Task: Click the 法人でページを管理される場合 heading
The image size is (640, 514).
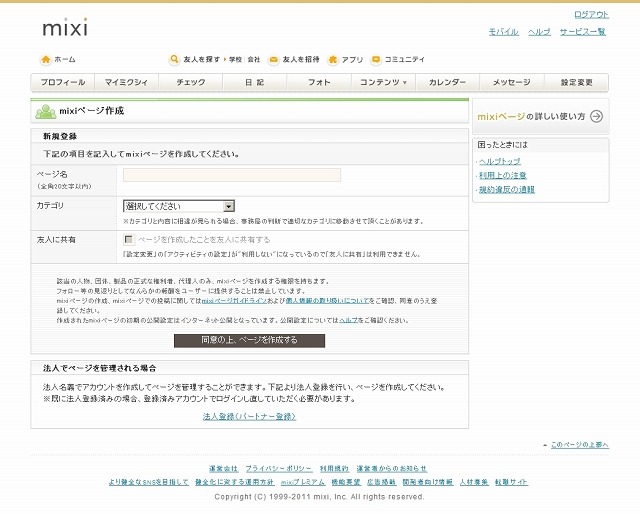Action: click(100, 368)
